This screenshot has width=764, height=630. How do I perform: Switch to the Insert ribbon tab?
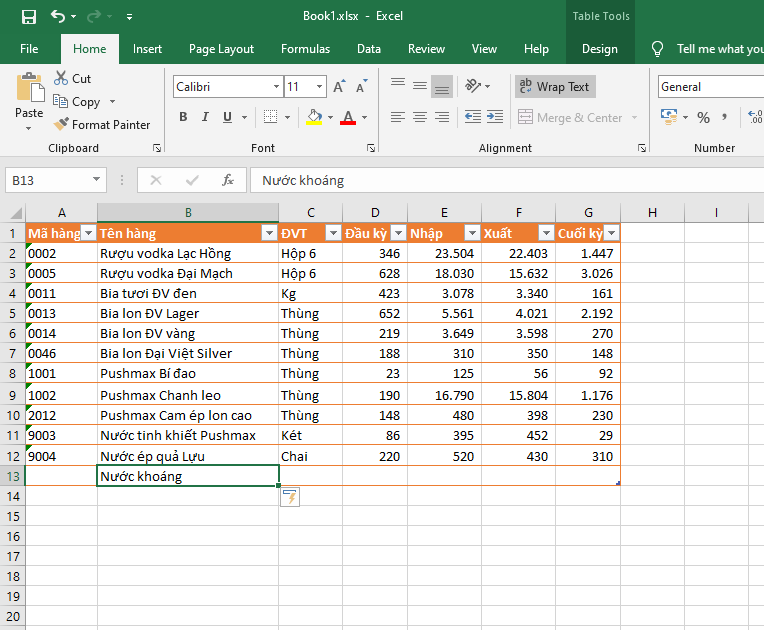coord(147,49)
